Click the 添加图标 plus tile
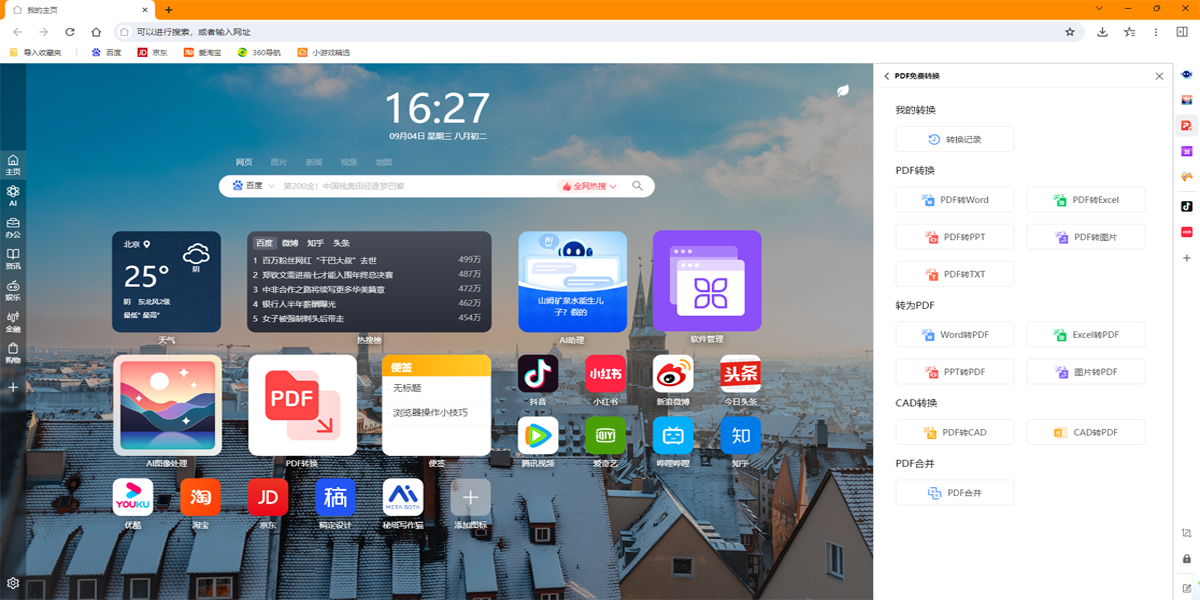This screenshot has width=1200, height=600. pyautogui.click(x=471, y=497)
